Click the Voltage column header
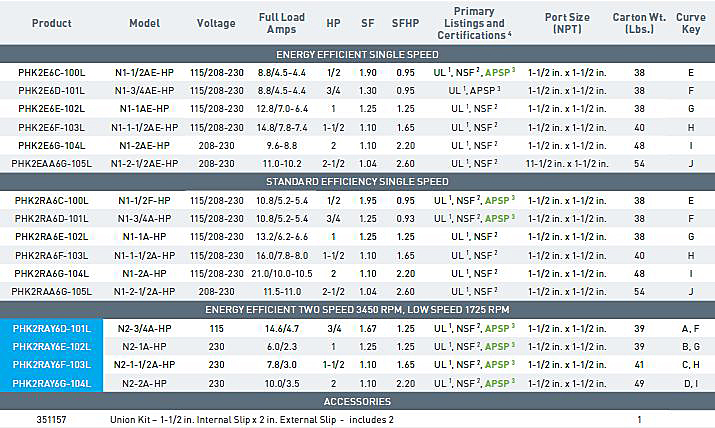 216,22
